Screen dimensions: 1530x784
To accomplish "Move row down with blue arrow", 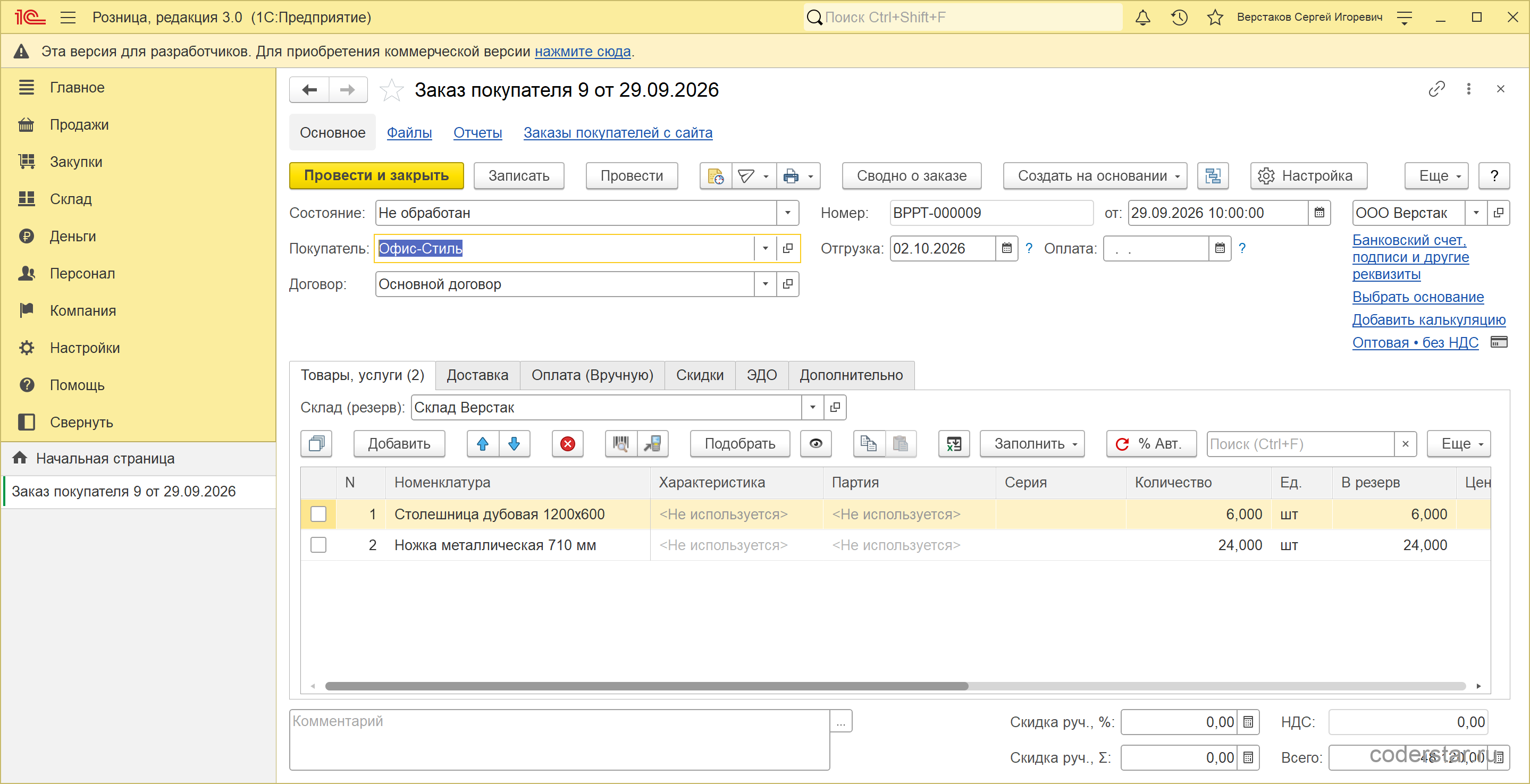I will (515, 444).
